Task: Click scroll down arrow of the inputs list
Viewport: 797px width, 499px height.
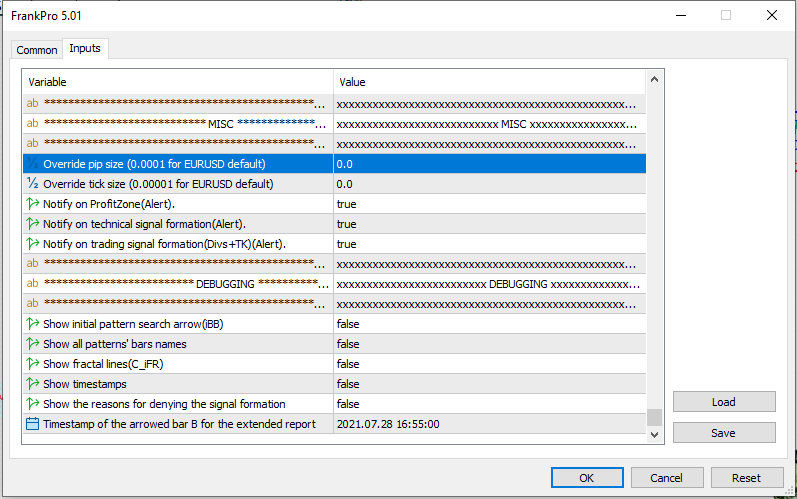Action: tap(654, 435)
